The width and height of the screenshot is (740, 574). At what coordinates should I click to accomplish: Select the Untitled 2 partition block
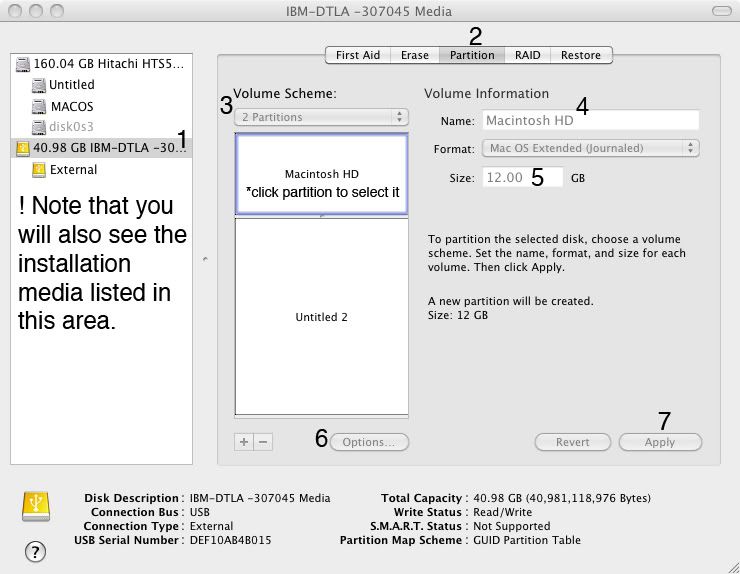tap(321, 317)
